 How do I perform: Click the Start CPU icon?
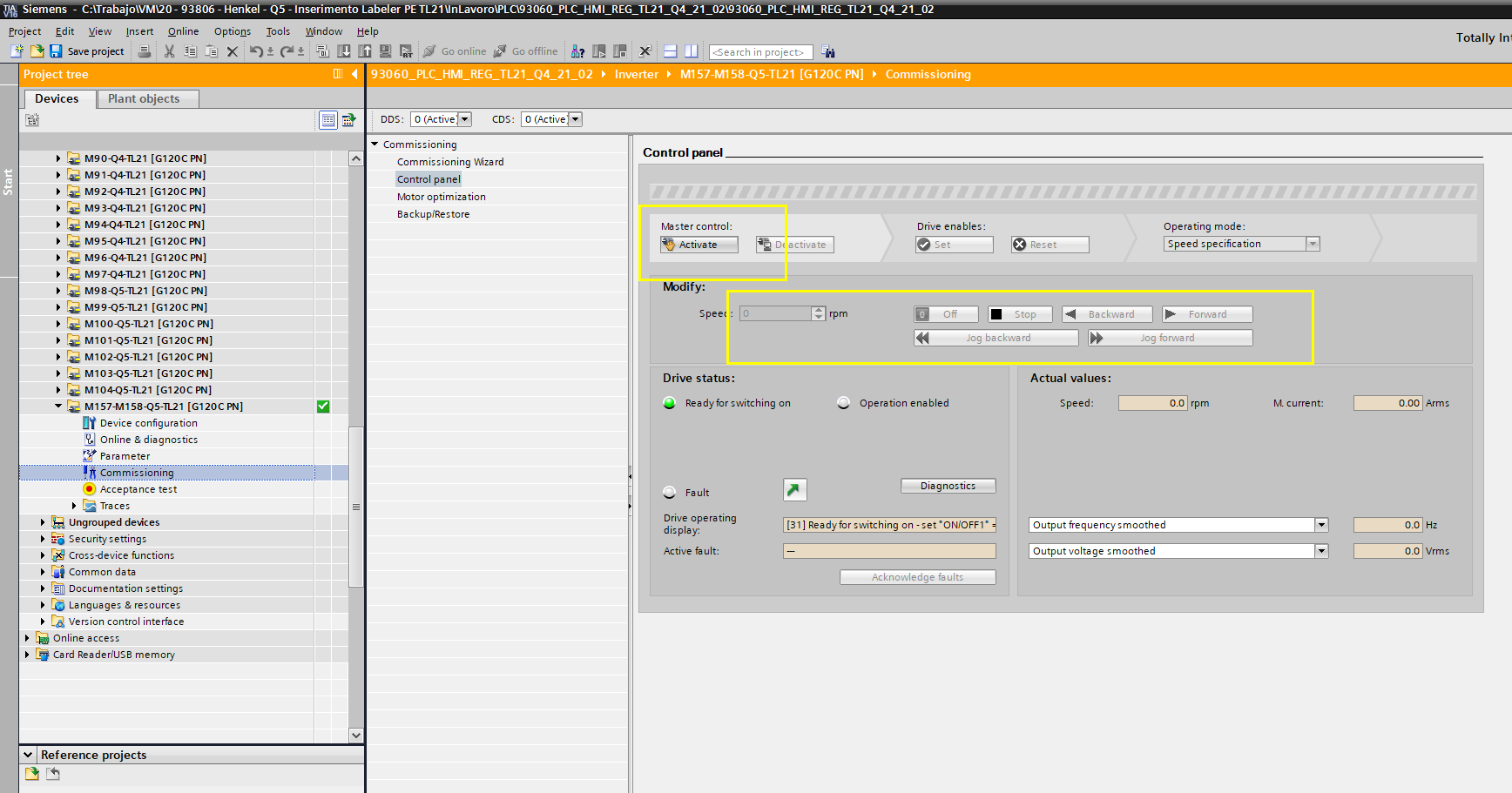(599, 51)
